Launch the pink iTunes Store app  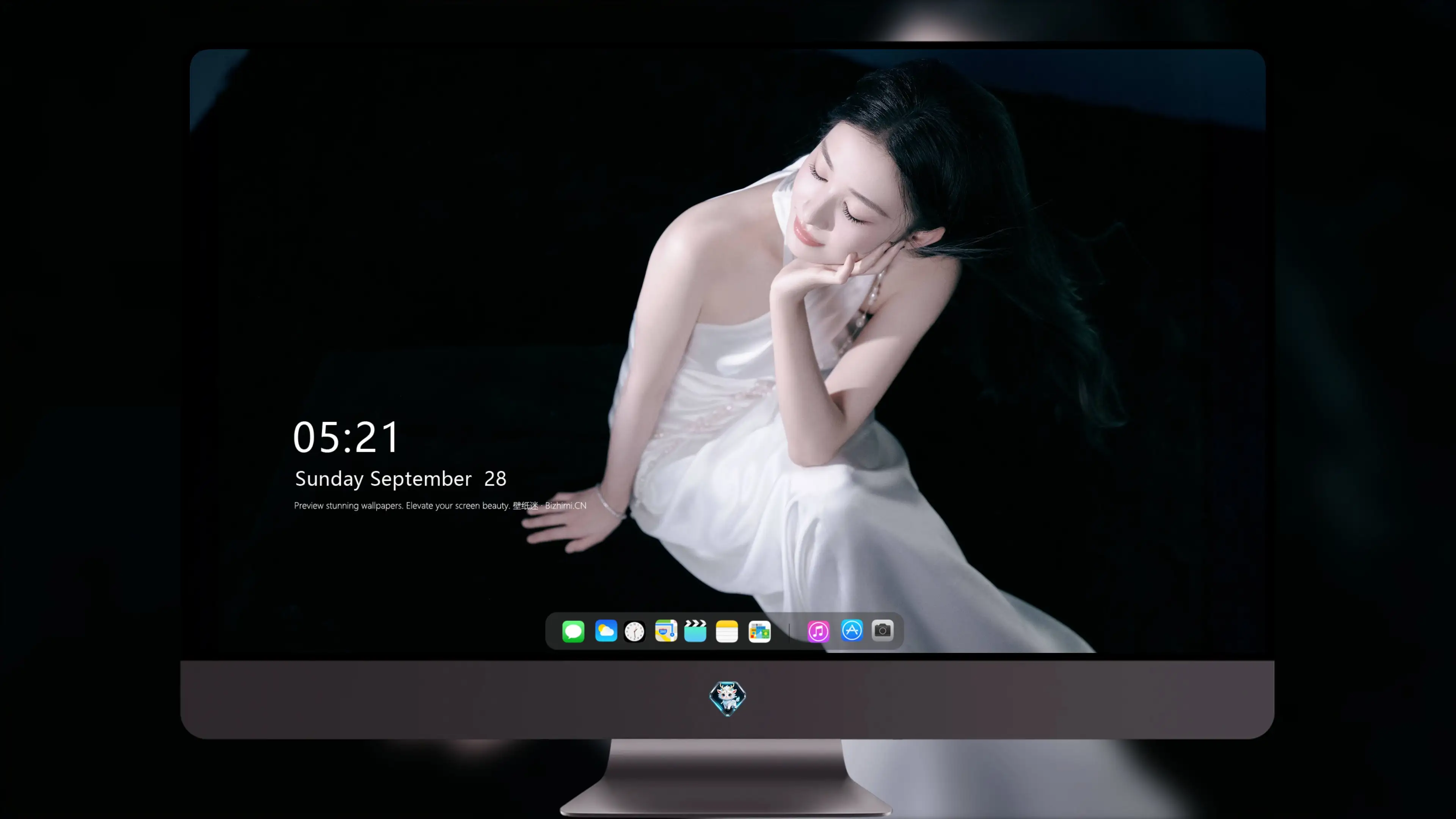click(819, 631)
